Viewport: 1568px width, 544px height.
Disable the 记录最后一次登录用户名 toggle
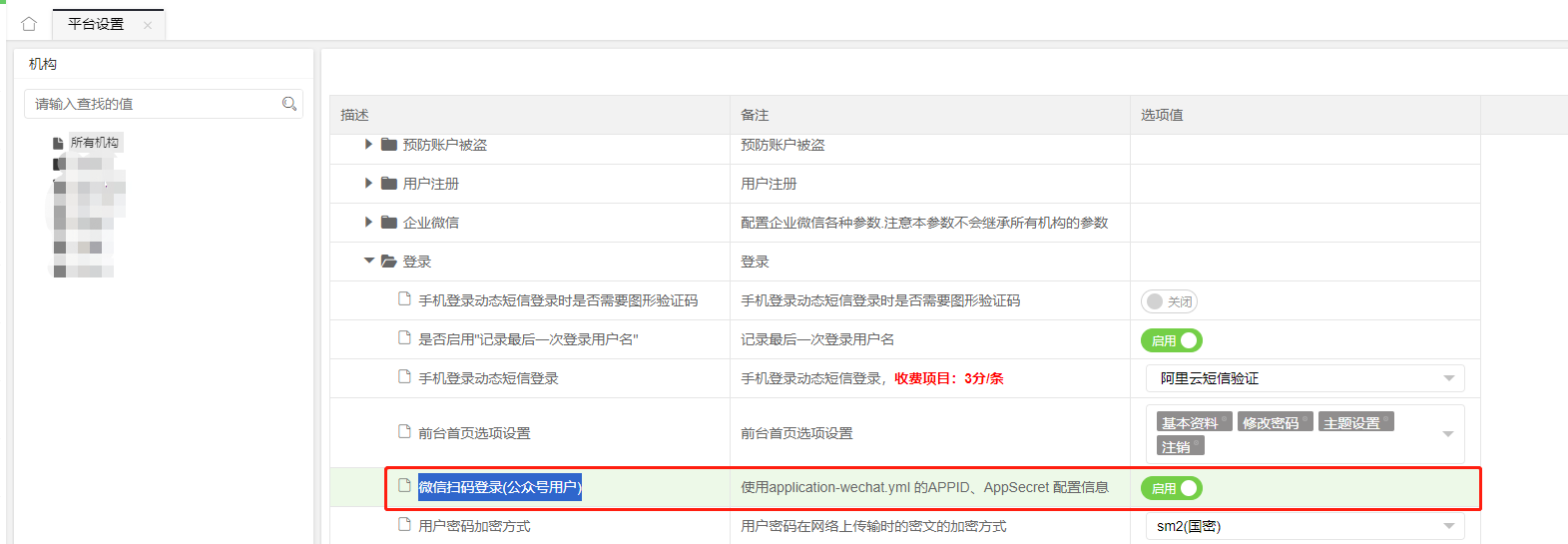(1171, 340)
